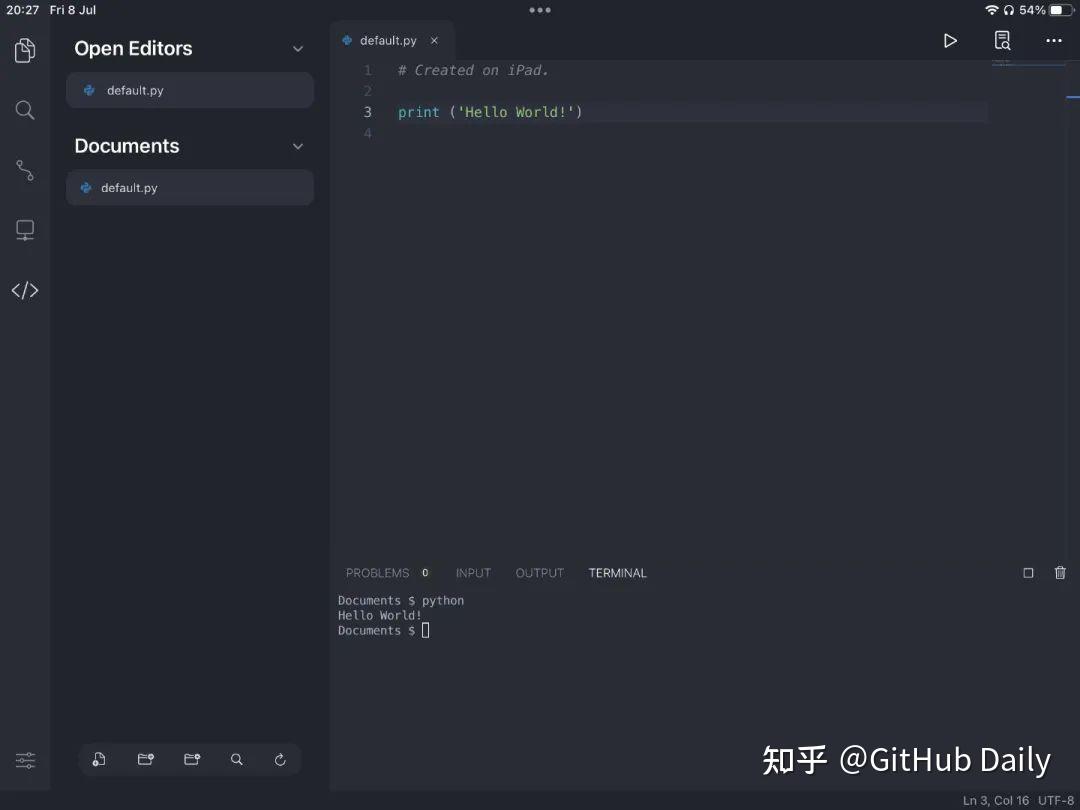Switch to the OUTPUT tab
This screenshot has height=810, width=1080.
click(x=539, y=572)
